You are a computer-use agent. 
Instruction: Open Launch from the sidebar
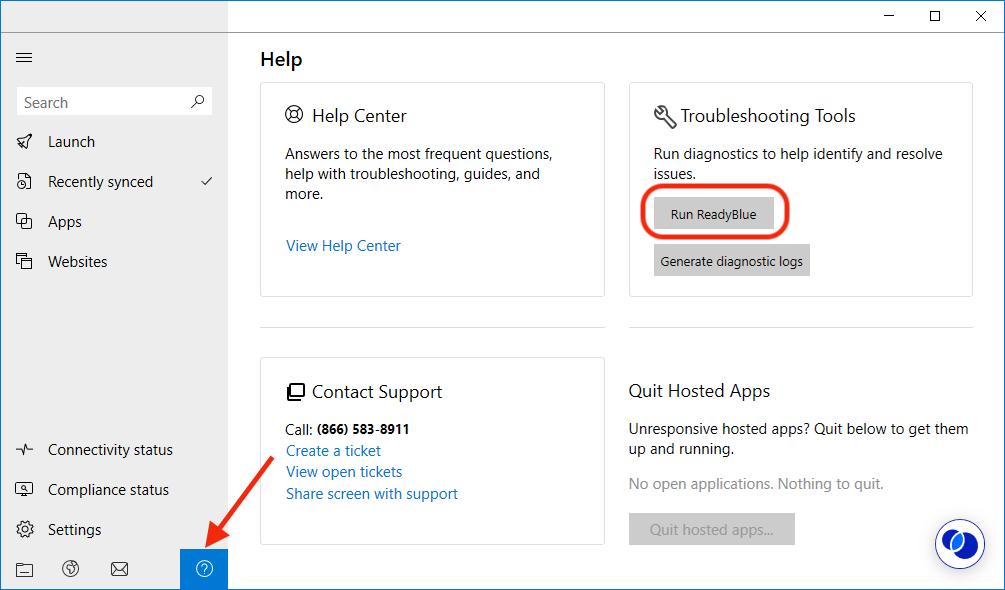72,142
